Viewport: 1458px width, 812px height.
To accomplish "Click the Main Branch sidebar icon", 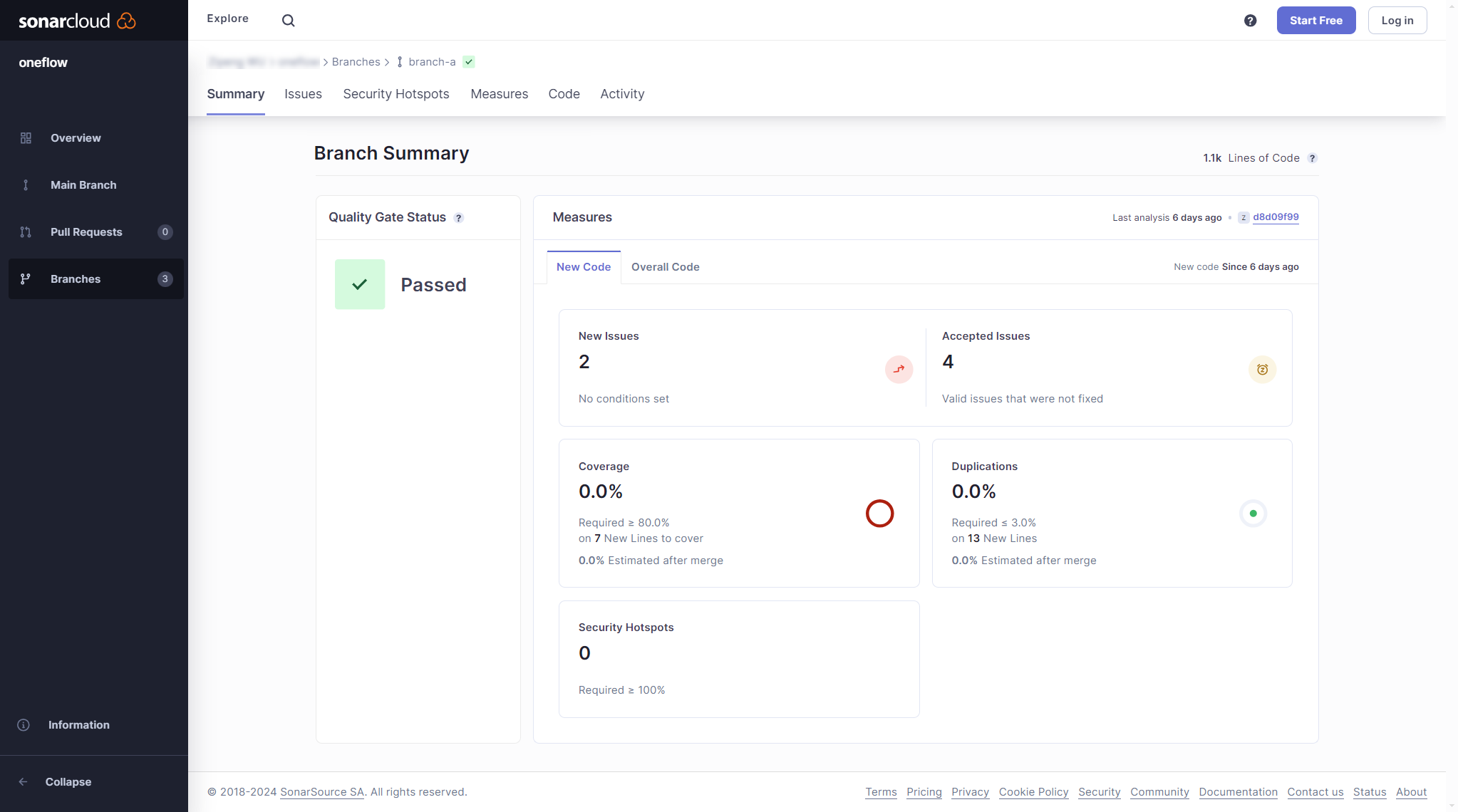I will point(26,185).
